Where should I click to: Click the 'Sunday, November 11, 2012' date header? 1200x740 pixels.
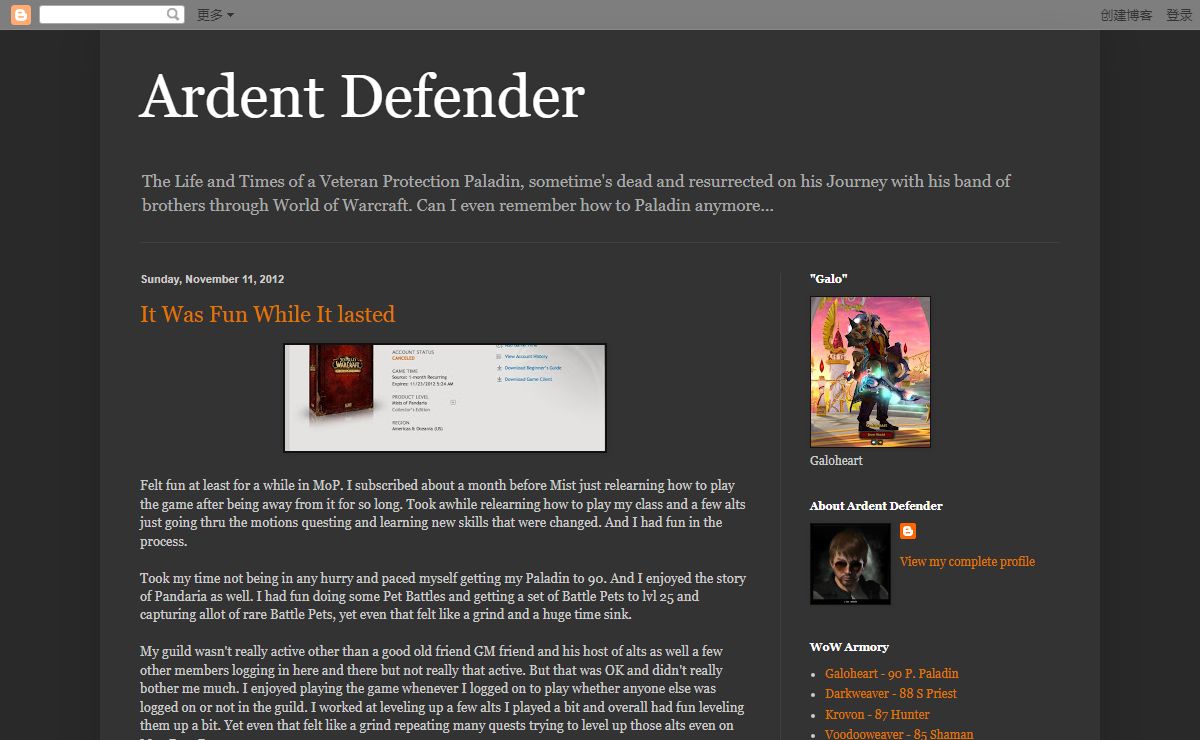pyautogui.click(x=212, y=279)
